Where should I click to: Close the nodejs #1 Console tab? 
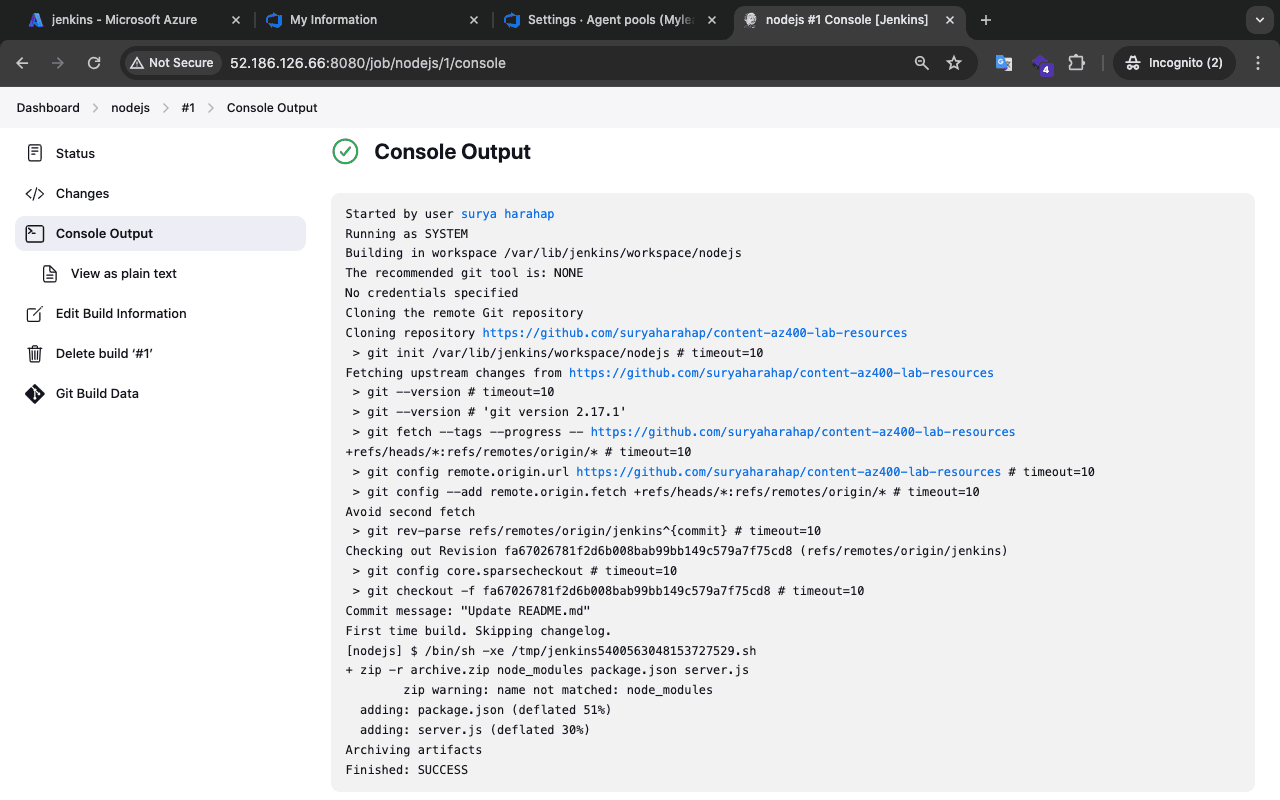coord(949,20)
